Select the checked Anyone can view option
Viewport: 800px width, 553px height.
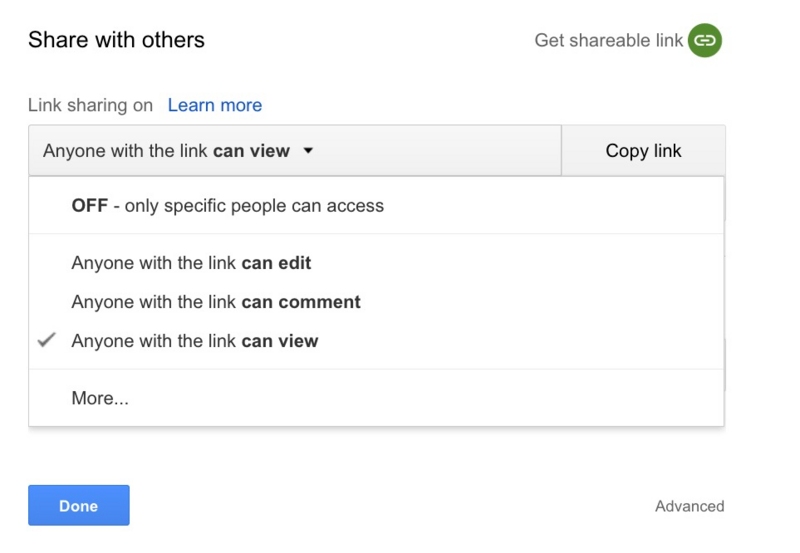[194, 341]
